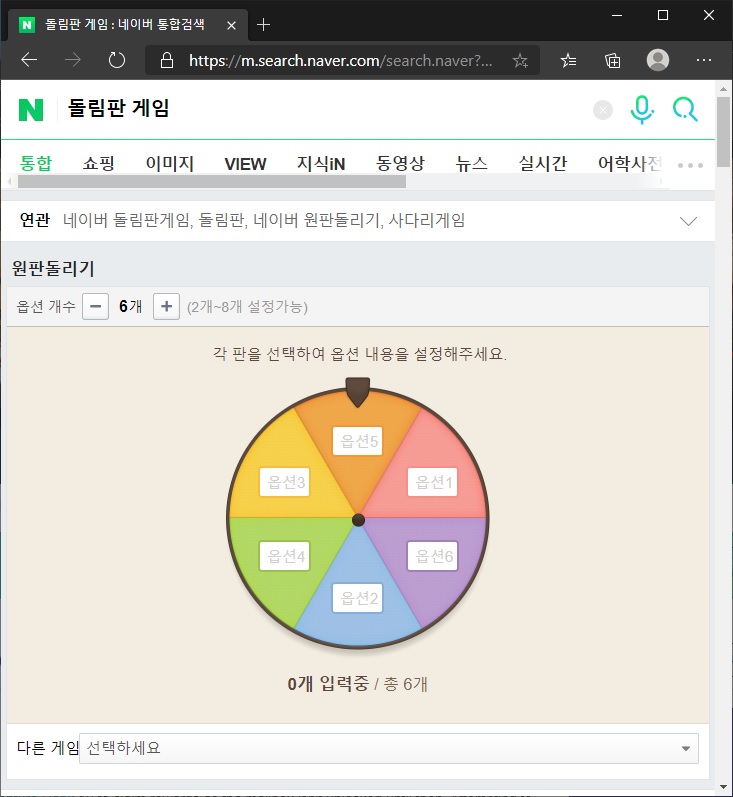Open related search 네이버 돌림판게임
The image size is (733, 797).
pyautogui.click(x=127, y=220)
